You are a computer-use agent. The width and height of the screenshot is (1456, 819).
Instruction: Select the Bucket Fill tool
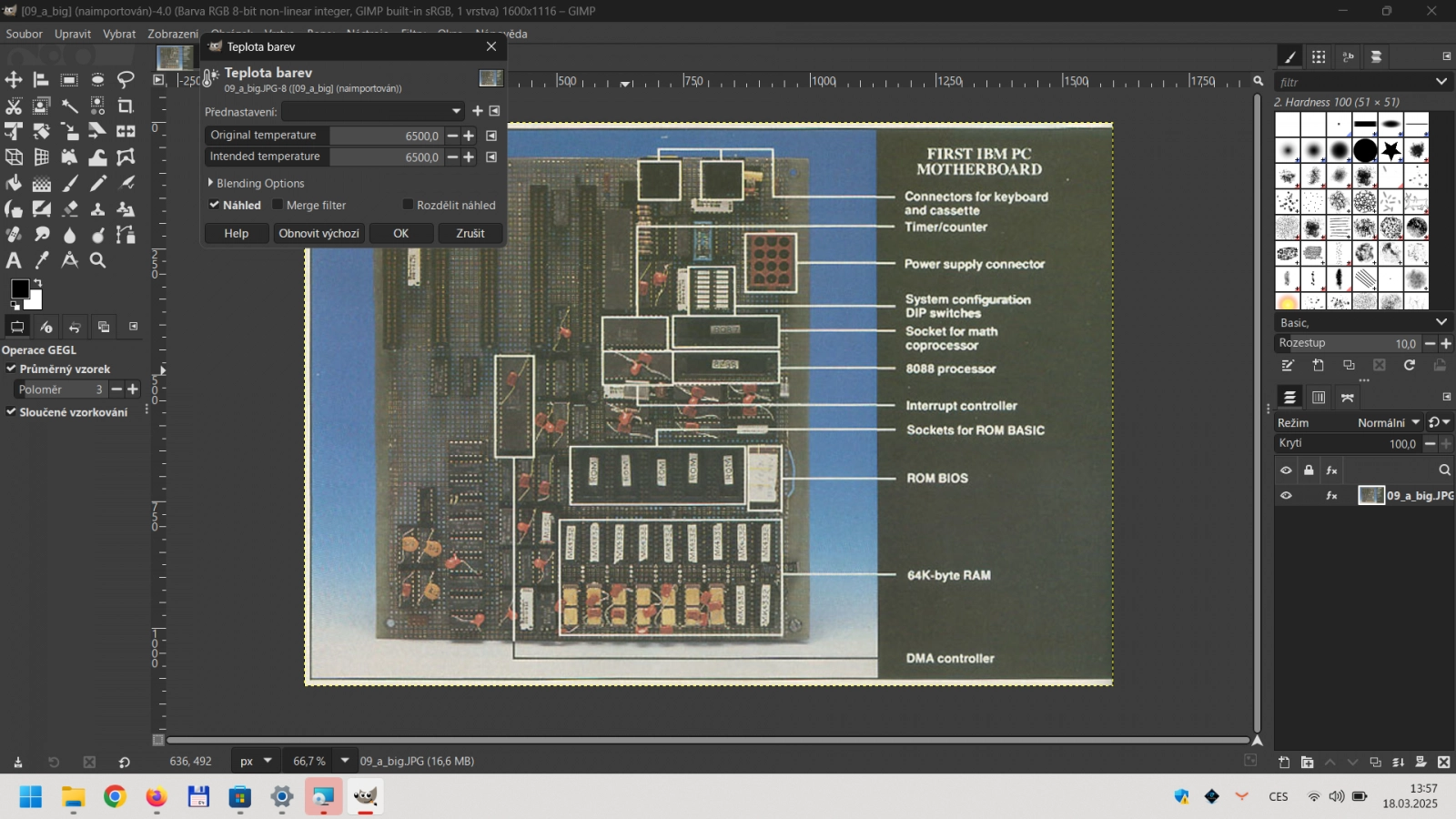tap(14, 183)
